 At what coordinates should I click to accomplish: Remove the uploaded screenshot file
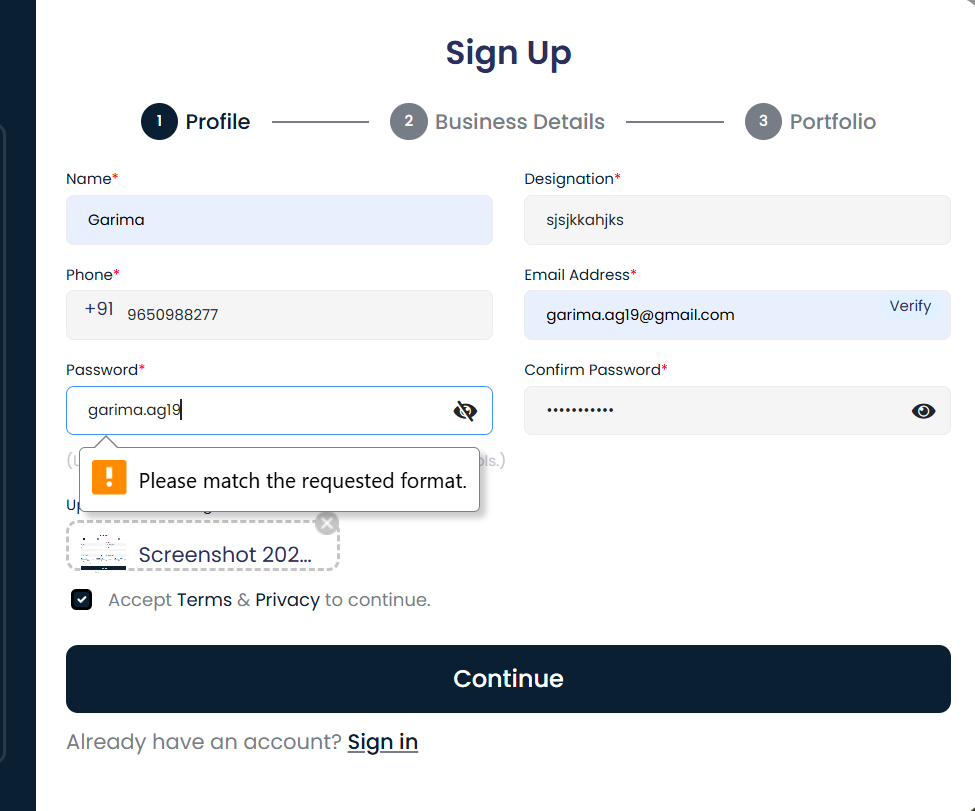click(327, 523)
